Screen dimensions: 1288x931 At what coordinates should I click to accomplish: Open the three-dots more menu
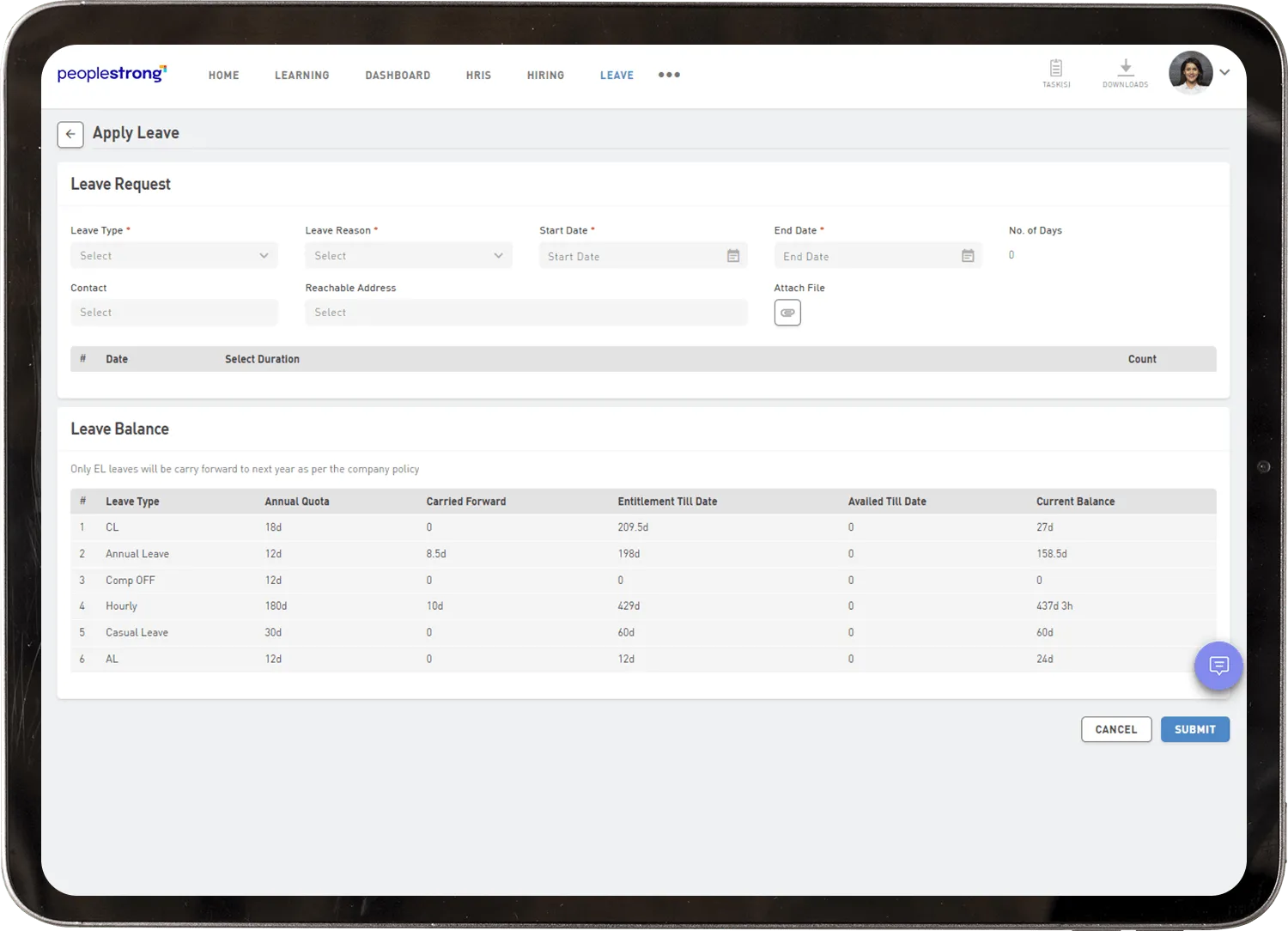tap(669, 75)
